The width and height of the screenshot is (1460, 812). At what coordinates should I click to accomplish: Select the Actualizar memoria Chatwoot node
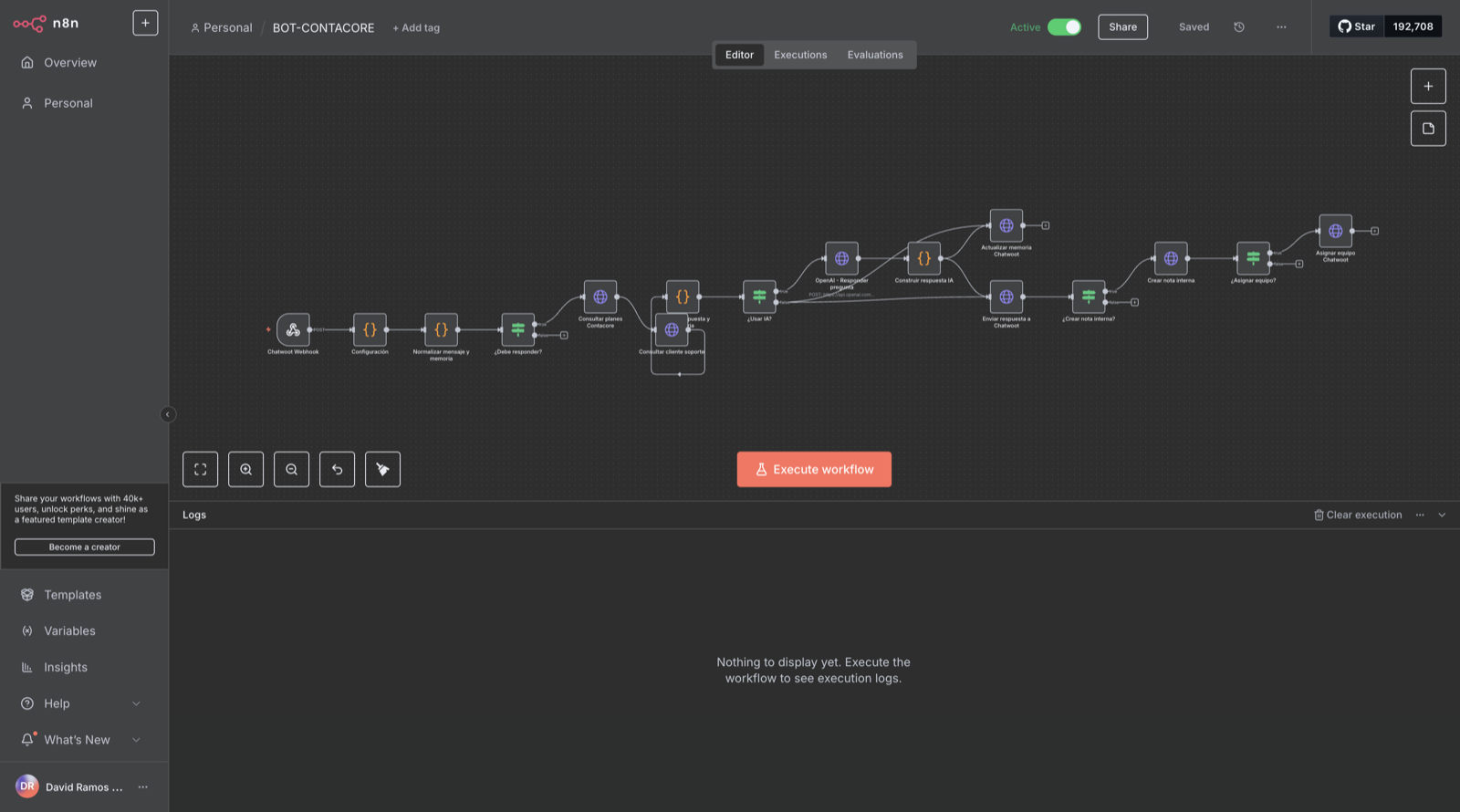pyautogui.click(x=1006, y=225)
